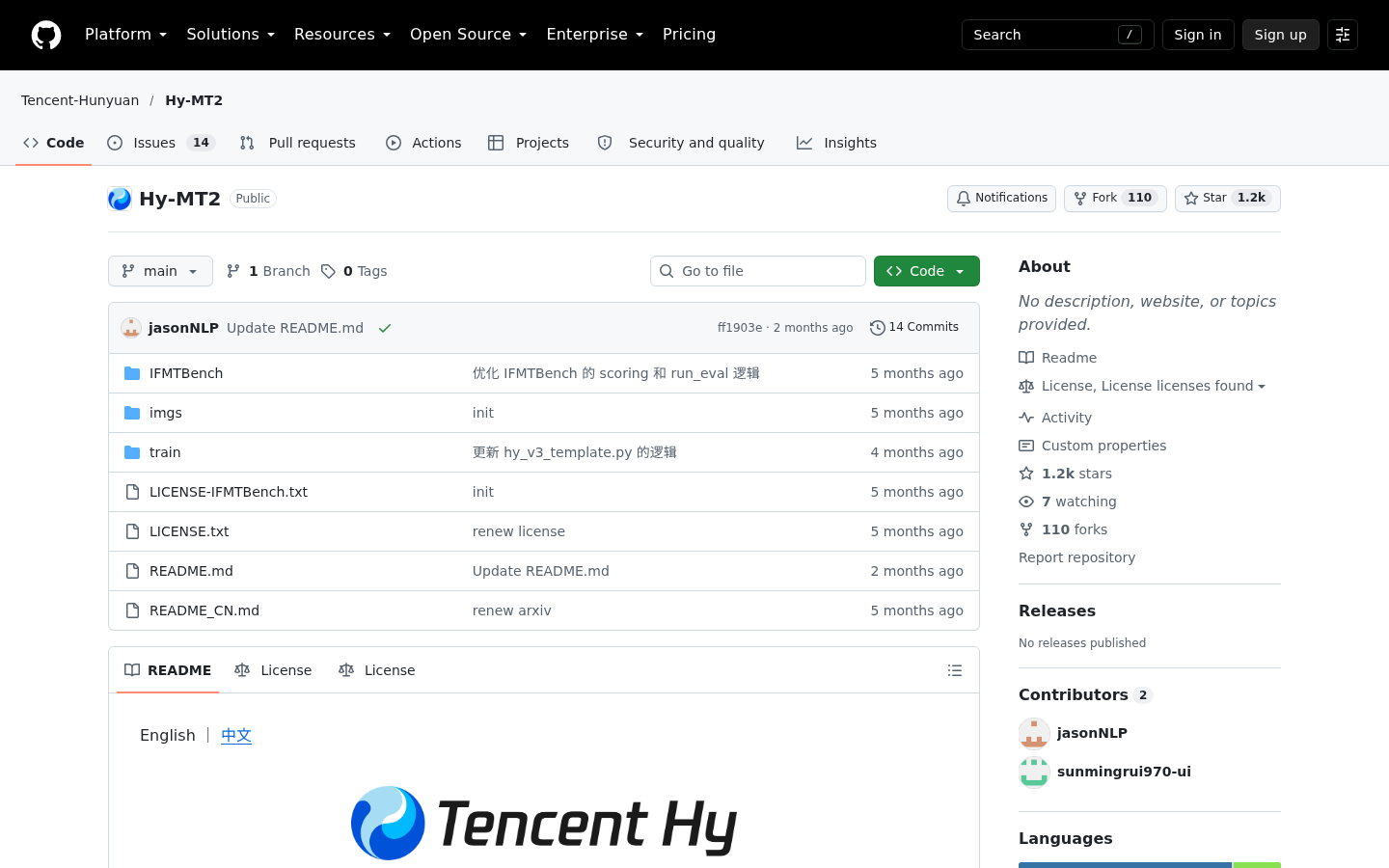Expand the green Code dropdown button
The width and height of the screenshot is (1389, 868).
tap(927, 271)
